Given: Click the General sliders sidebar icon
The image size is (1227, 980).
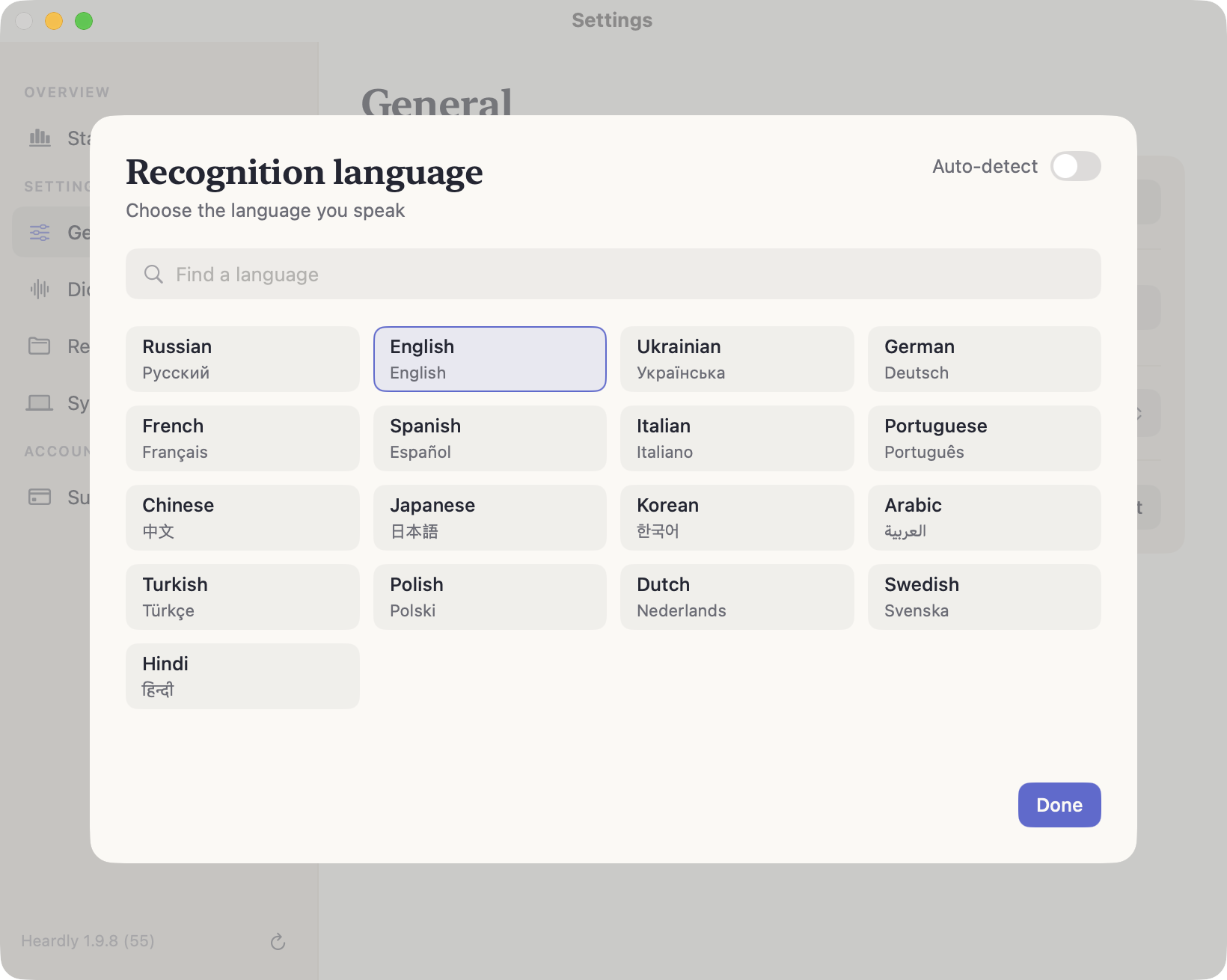Looking at the screenshot, I should [40, 233].
